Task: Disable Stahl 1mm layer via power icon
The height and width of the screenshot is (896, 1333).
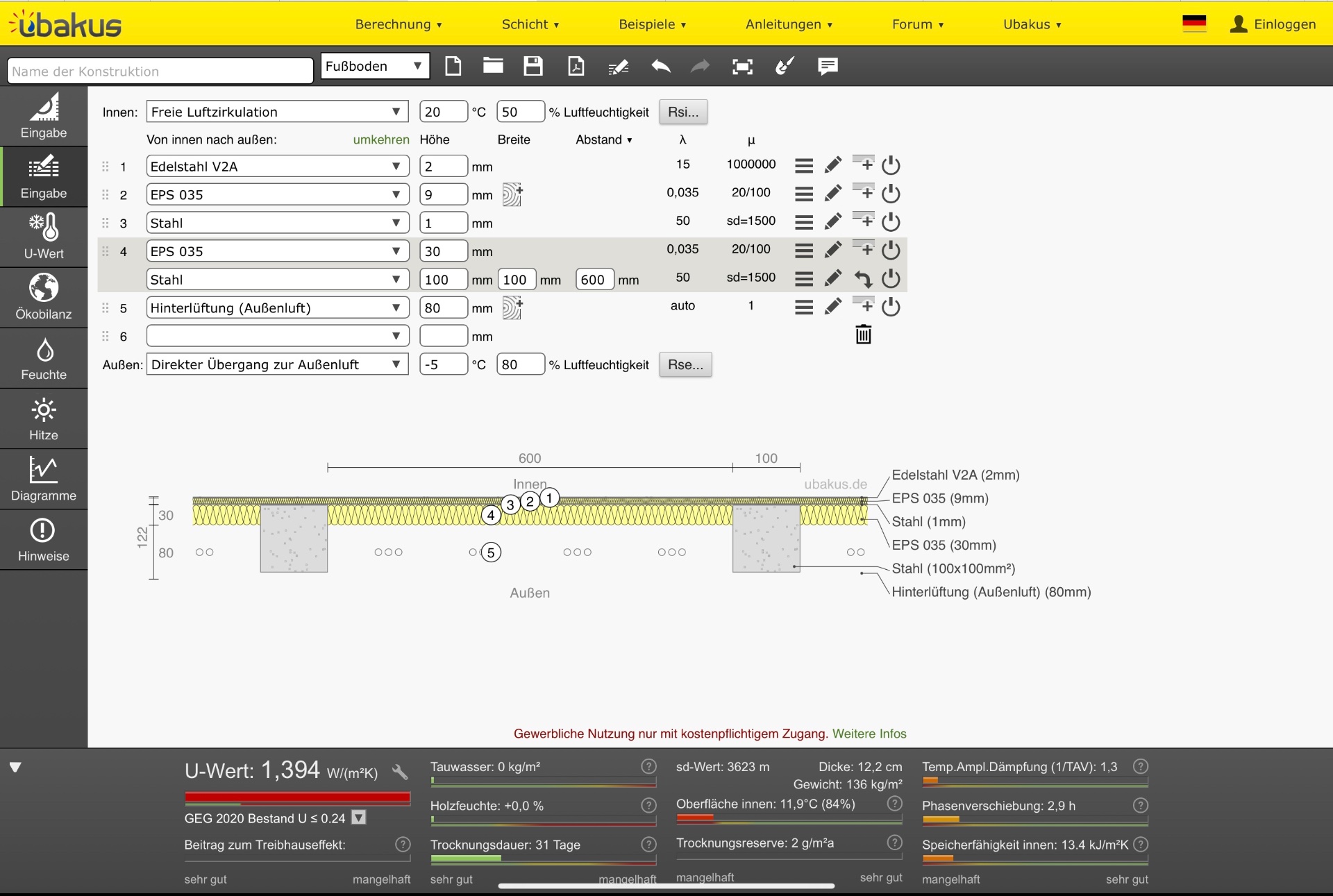Action: [891, 221]
